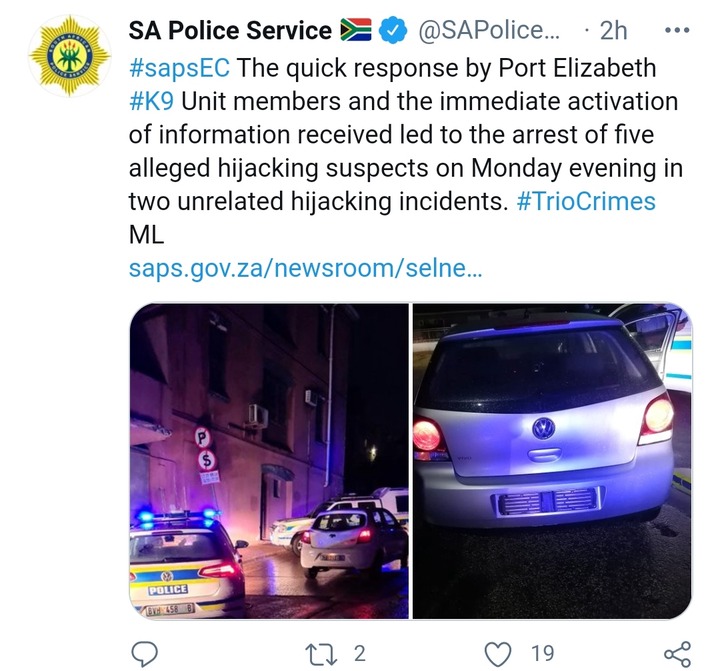View left photo of police cars
The width and height of the screenshot is (720, 671).
click(269, 461)
